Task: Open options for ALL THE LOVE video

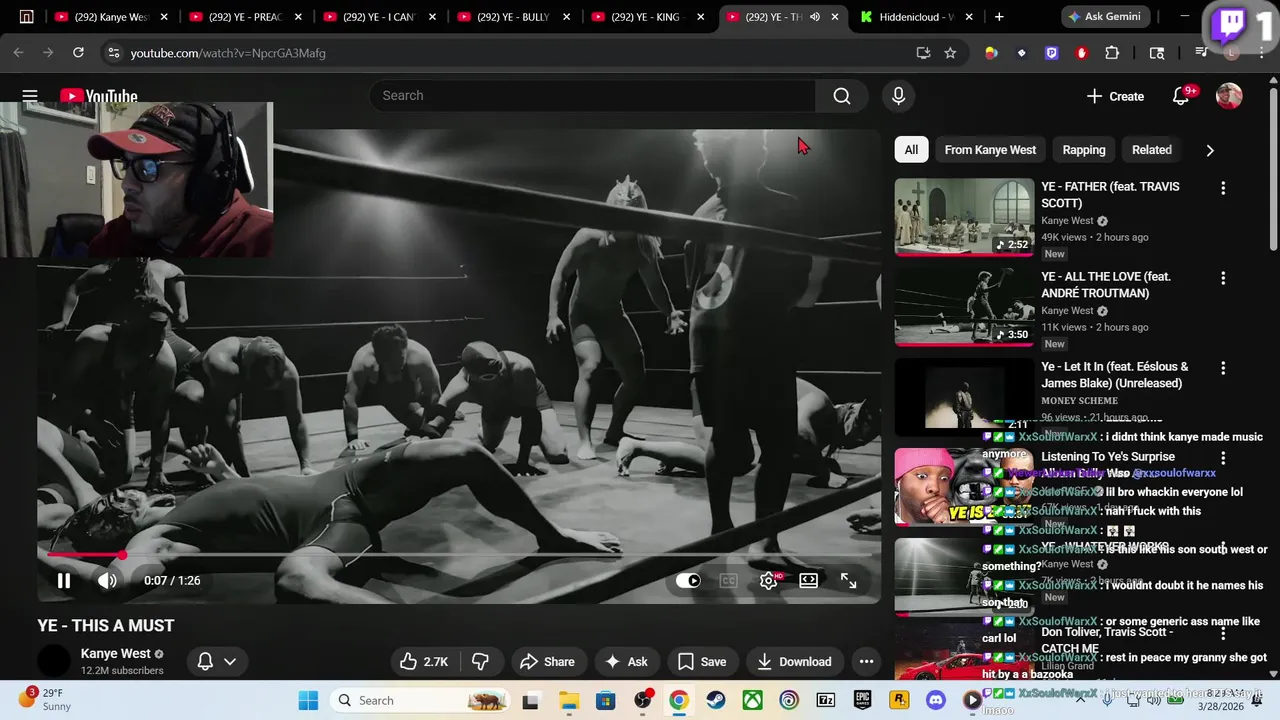Action: 1223,278
